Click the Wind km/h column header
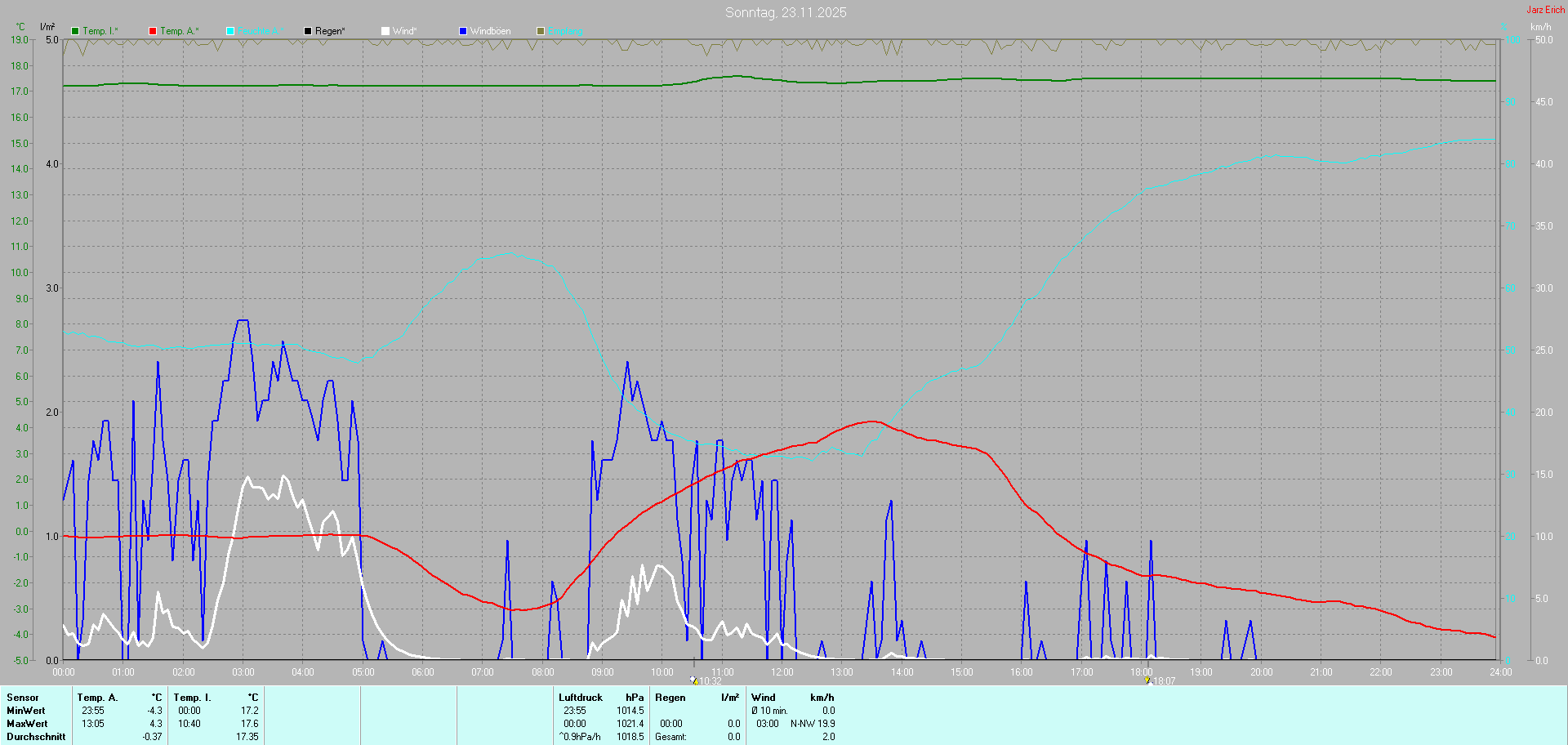Screen dimensions: 1568x745 [792, 698]
